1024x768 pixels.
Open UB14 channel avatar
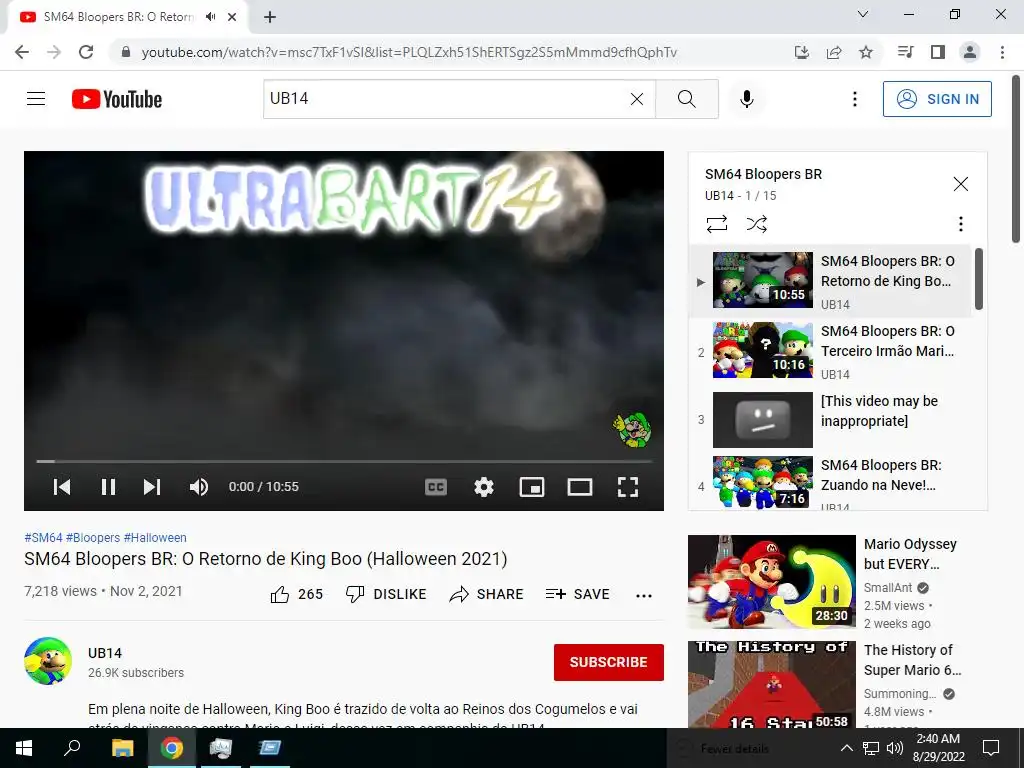click(x=48, y=661)
